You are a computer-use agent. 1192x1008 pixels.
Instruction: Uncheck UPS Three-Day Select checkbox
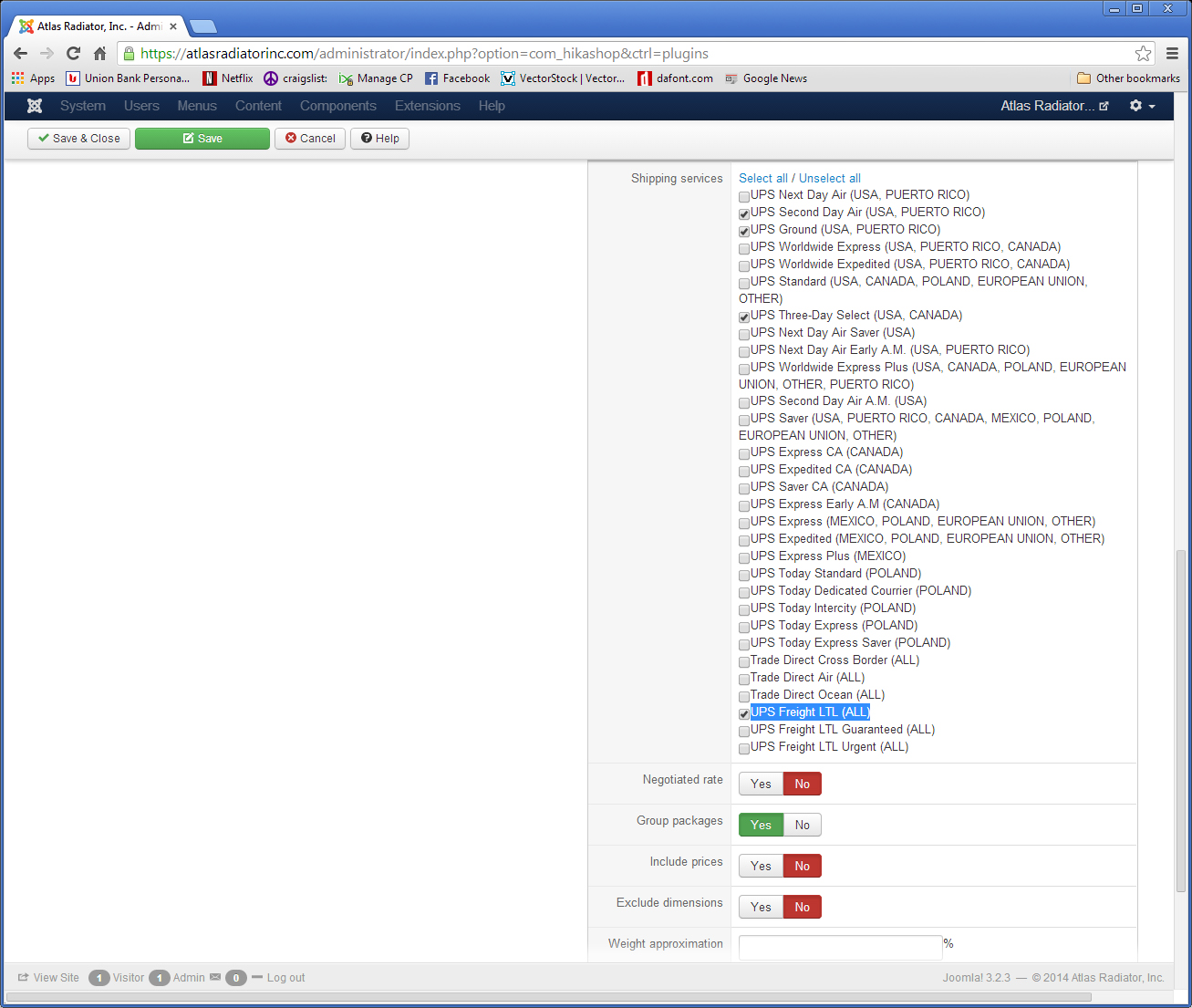pyautogui.click(x=744, y=317)
